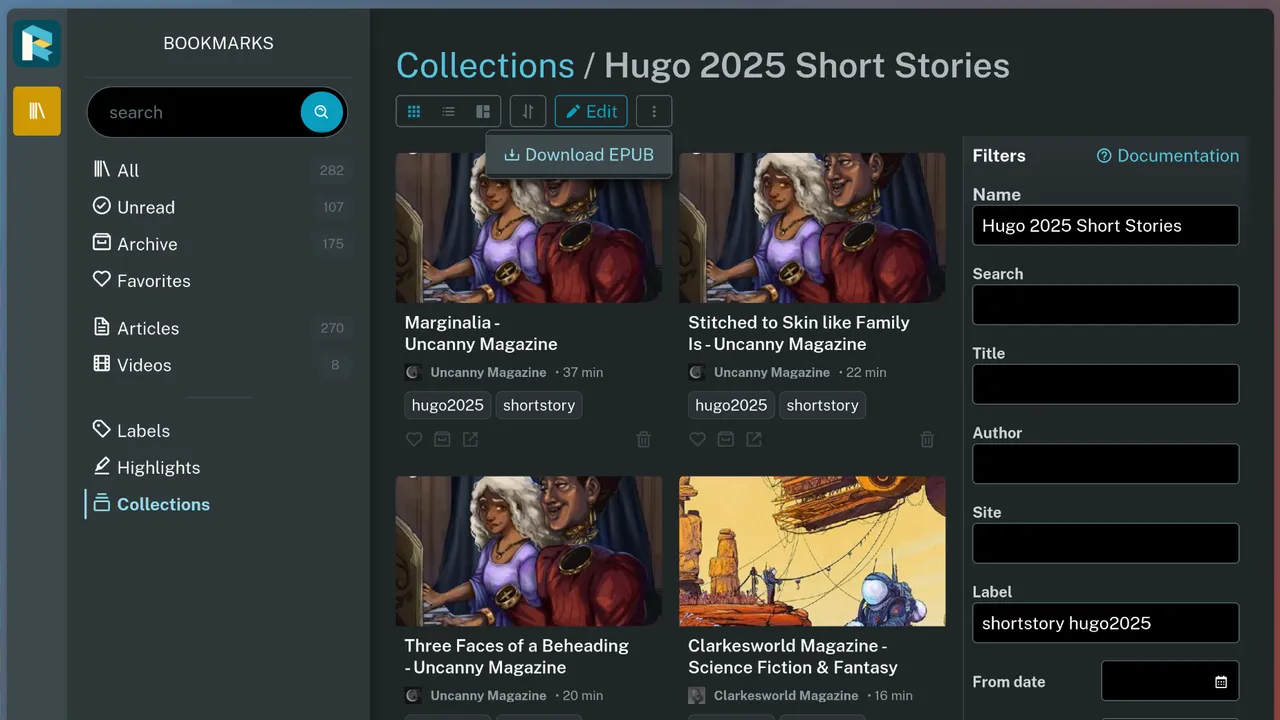
Task: Open the Documentation link in Filters
Action: [1168, 156]
